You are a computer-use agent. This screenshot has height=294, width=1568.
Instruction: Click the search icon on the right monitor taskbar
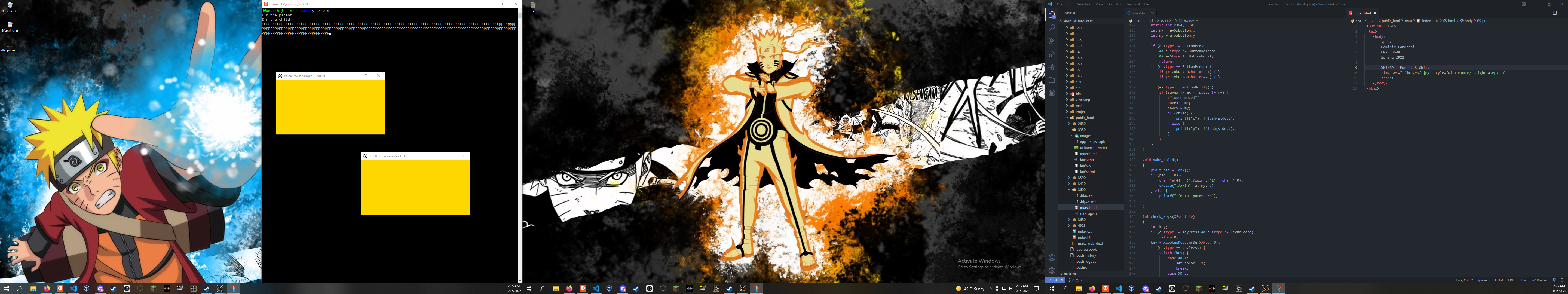(1065, 289)
